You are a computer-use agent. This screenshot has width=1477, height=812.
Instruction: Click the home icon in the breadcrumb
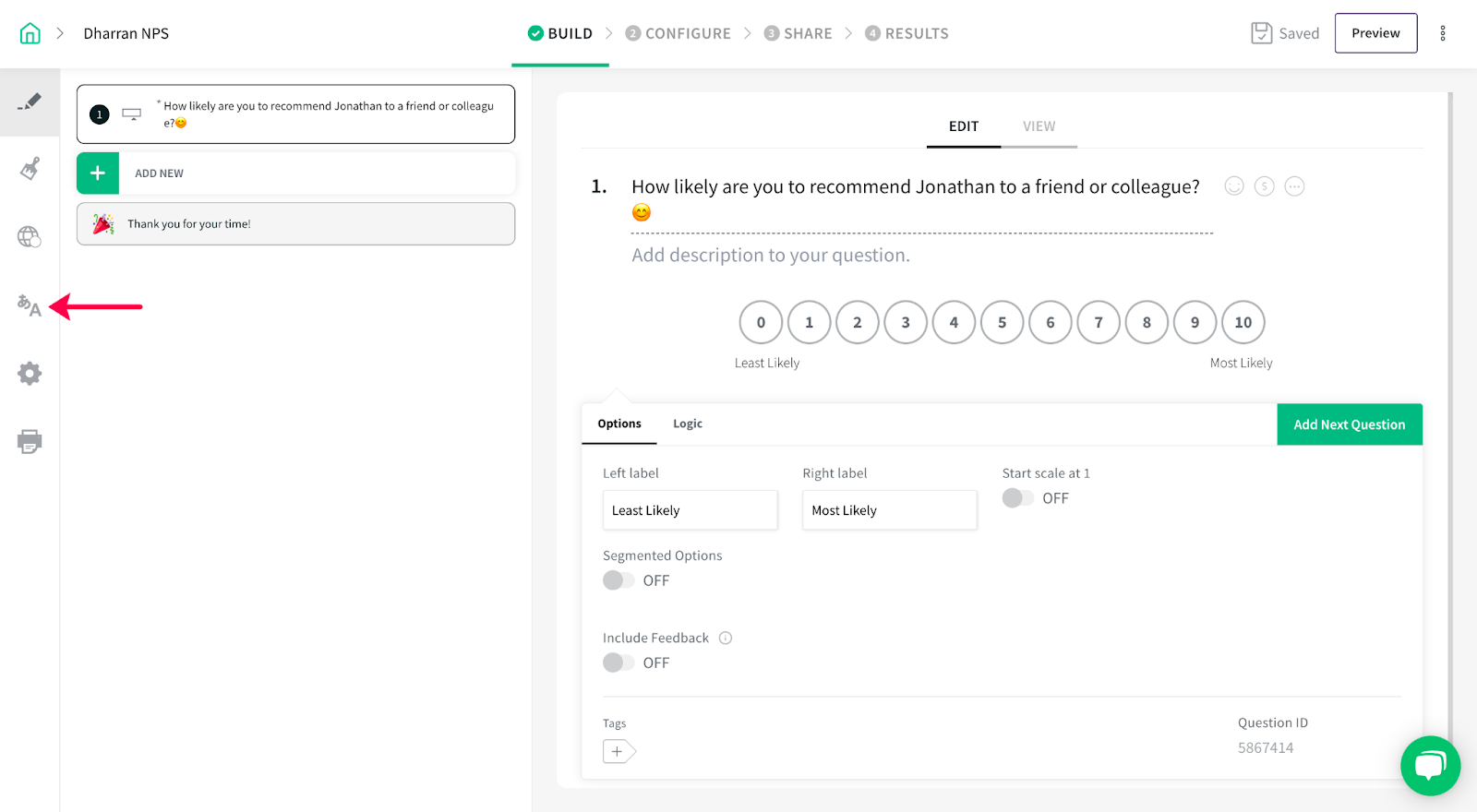(30, 33)
